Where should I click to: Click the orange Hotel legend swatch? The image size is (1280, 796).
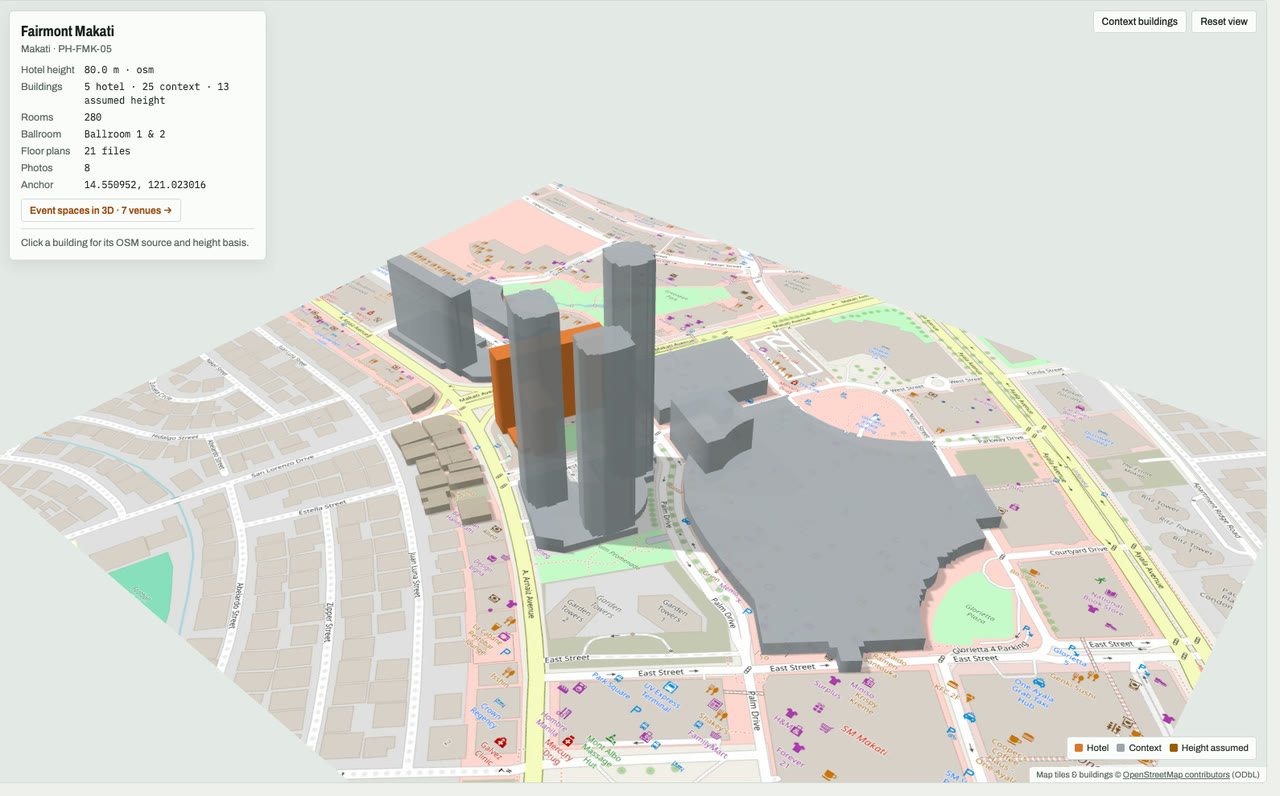(x=1079, y=748)
